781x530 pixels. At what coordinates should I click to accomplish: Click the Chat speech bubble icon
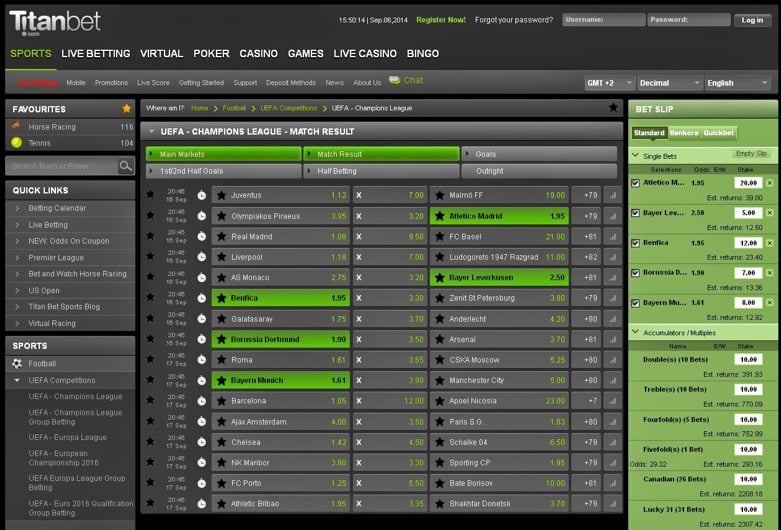point(394,80)
